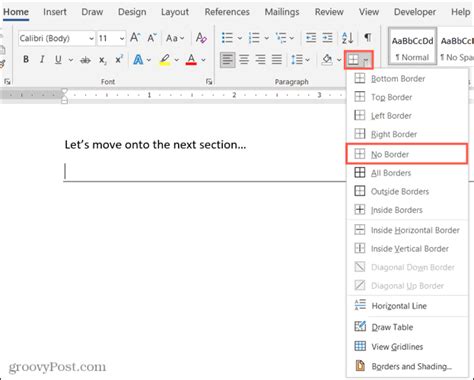474x380 pixels.
Task: Click Borders and Shading menu icon
Action: [x=360, y=366]
